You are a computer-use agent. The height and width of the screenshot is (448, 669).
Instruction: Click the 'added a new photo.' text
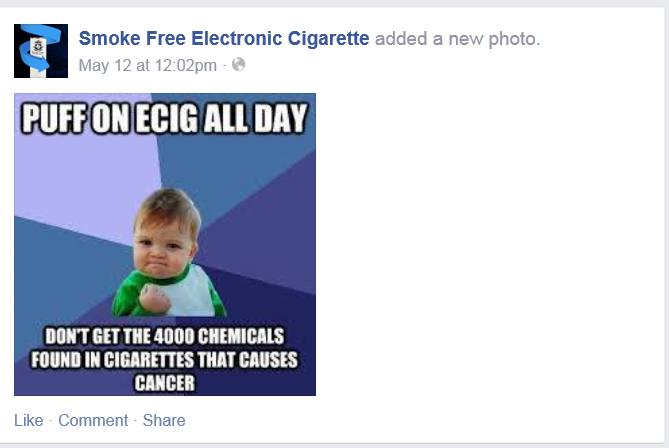click(457, 39)
